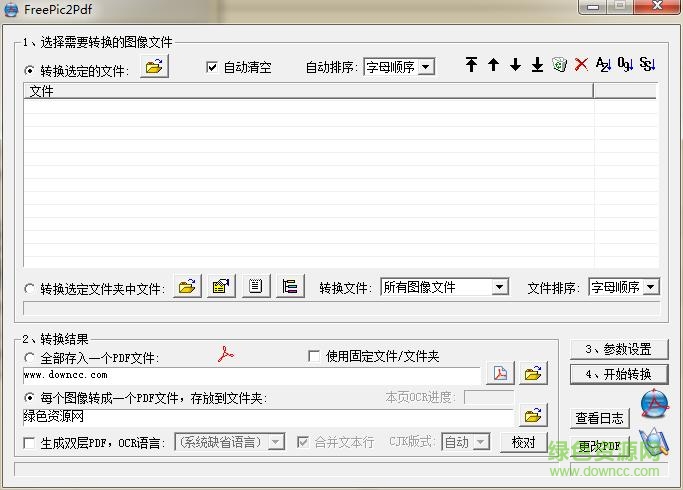
Task: Minimize the FreePic2Pdf window
Action: coord(593,7)
